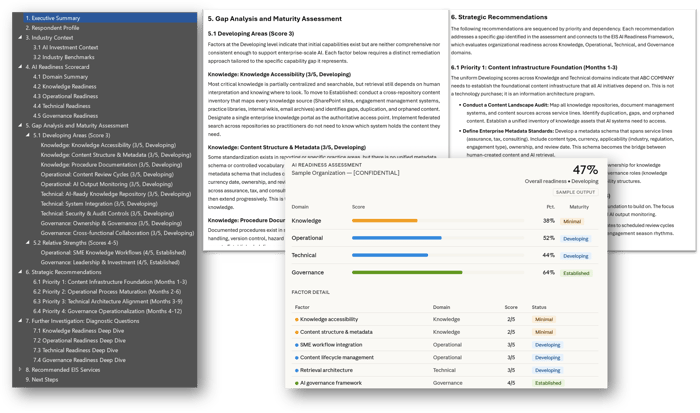The width and height of the screenshot is (700, 413).
Task: Click the Minimal maturity badge for Knowledge domain
Action: point(572,221)
